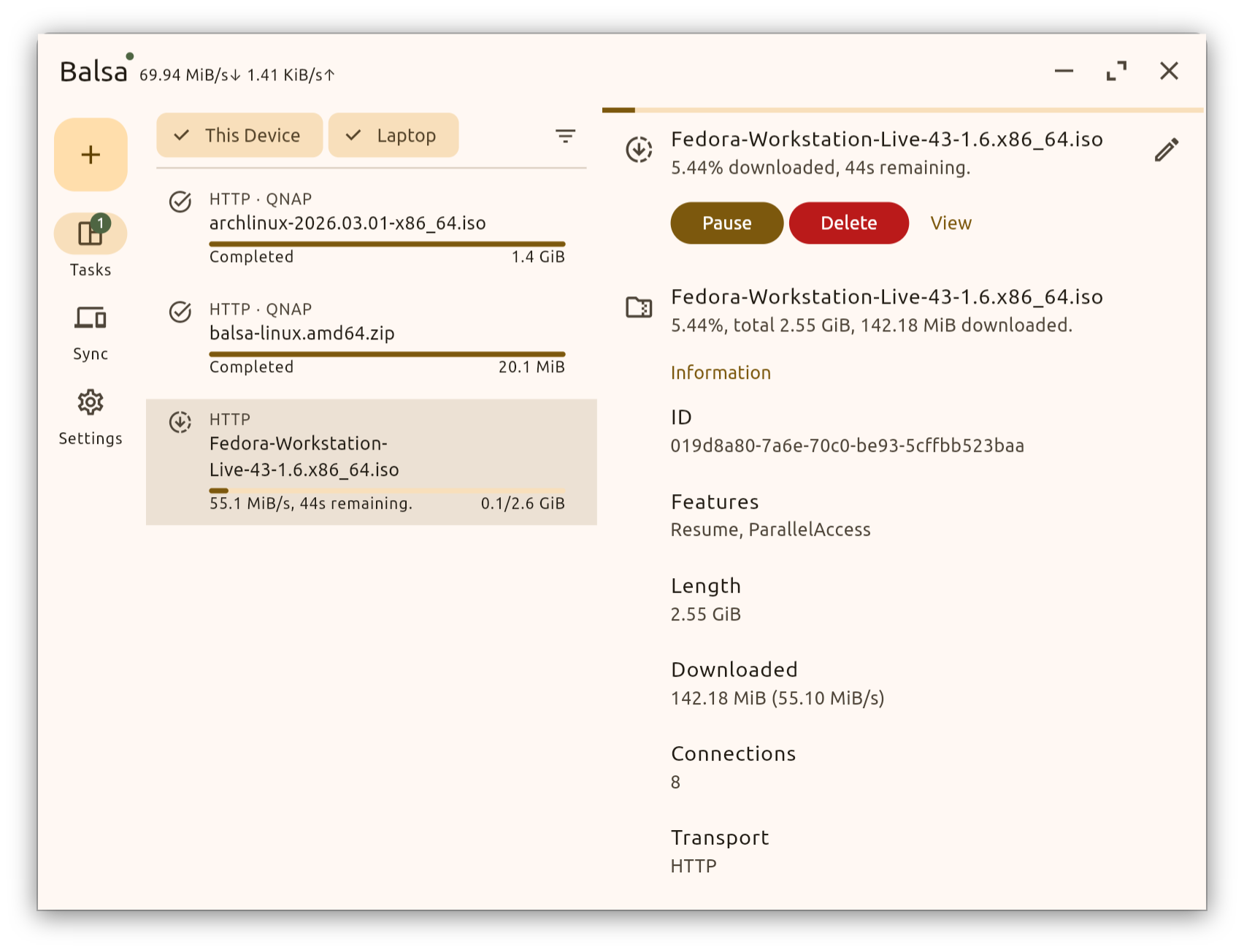1244x952 pixels.
Task: Expand the Information section
Action: [721, 372]
